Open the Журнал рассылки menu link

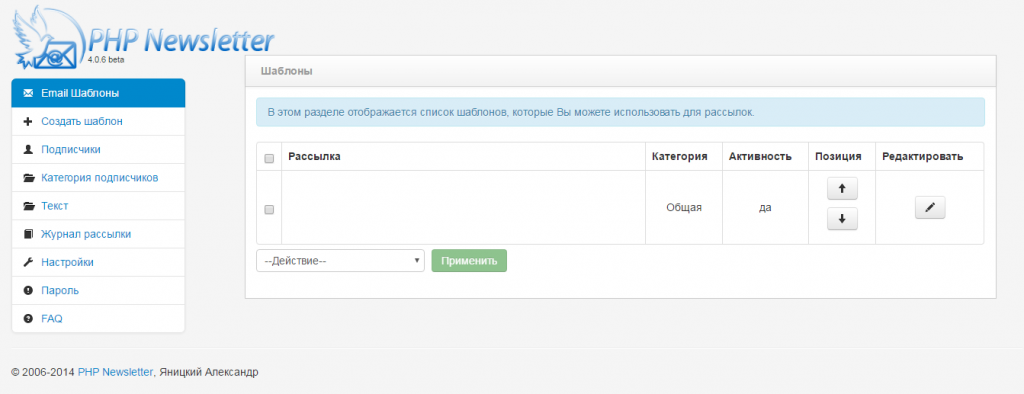[x=86, y=234]
